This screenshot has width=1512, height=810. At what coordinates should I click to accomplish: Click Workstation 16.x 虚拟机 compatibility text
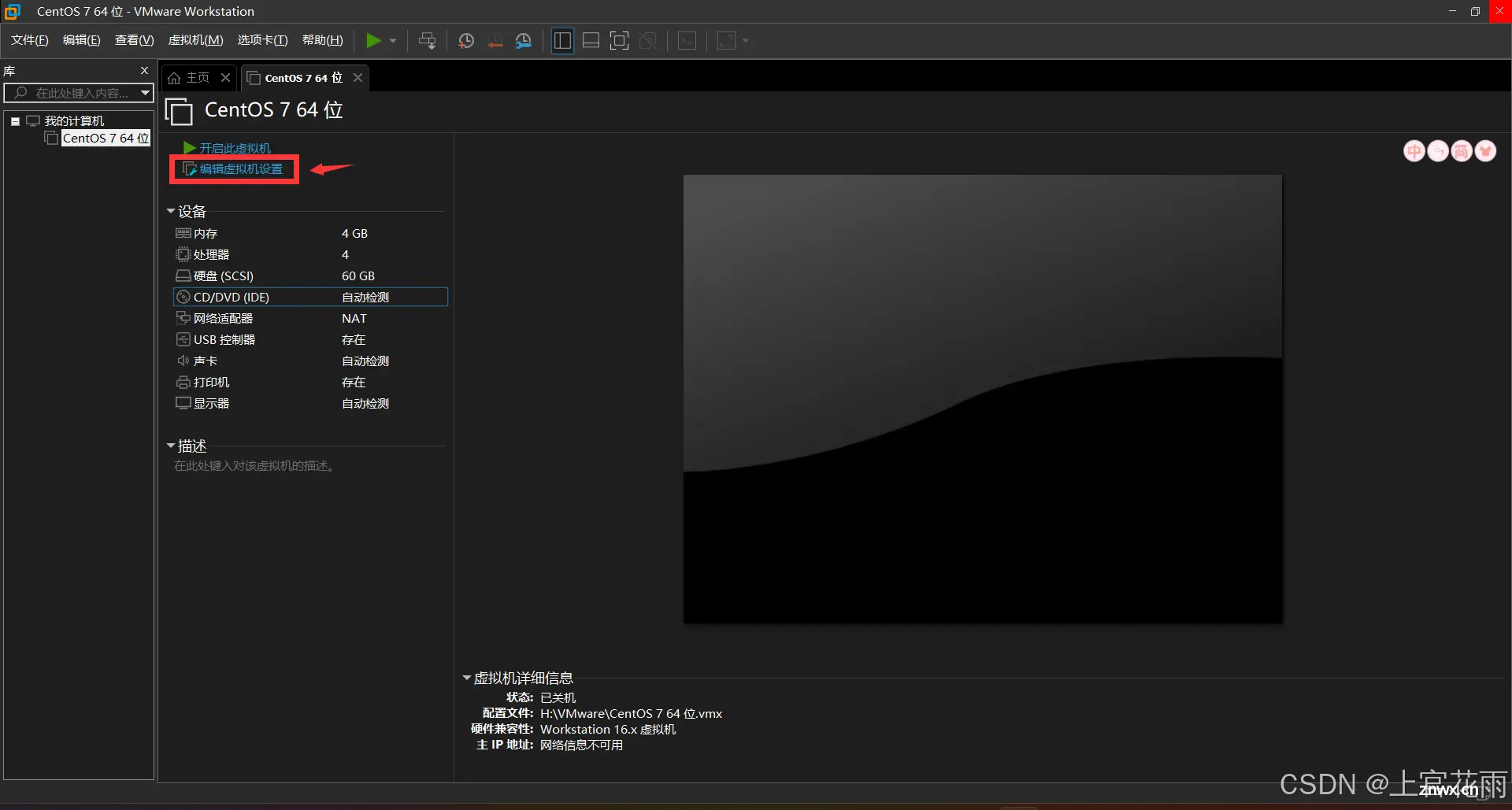click(608, 729)
